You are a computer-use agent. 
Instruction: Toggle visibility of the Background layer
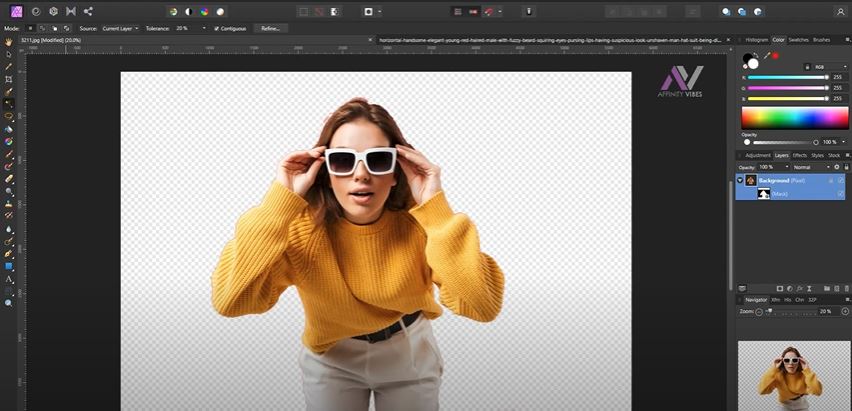841,180
